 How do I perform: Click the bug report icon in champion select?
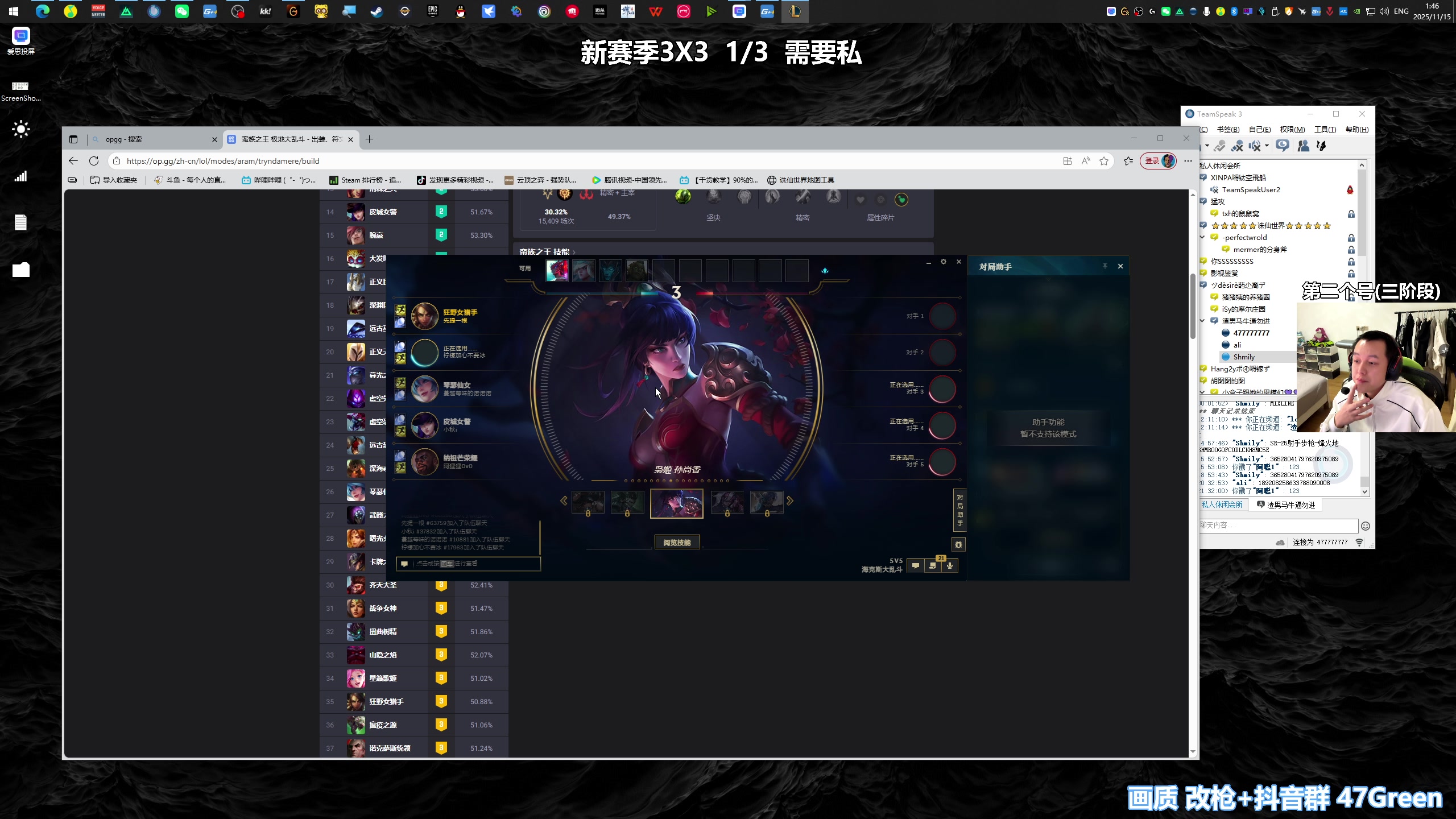pyautogui.click(x=958, y=545)
